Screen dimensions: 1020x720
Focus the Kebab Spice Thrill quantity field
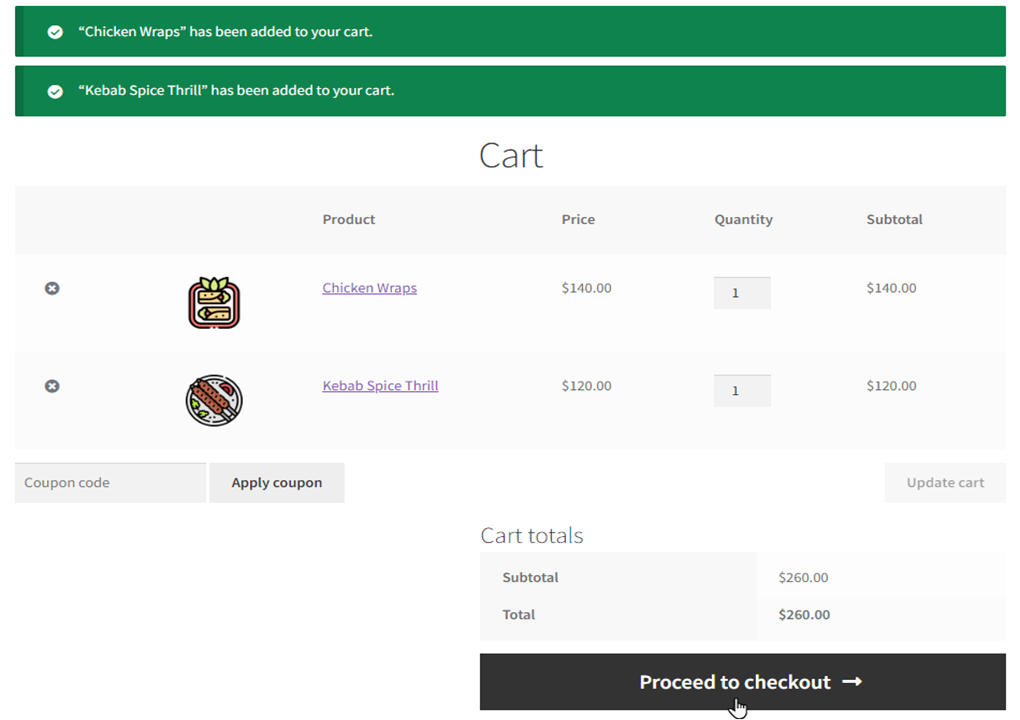[x=742, y=390]
